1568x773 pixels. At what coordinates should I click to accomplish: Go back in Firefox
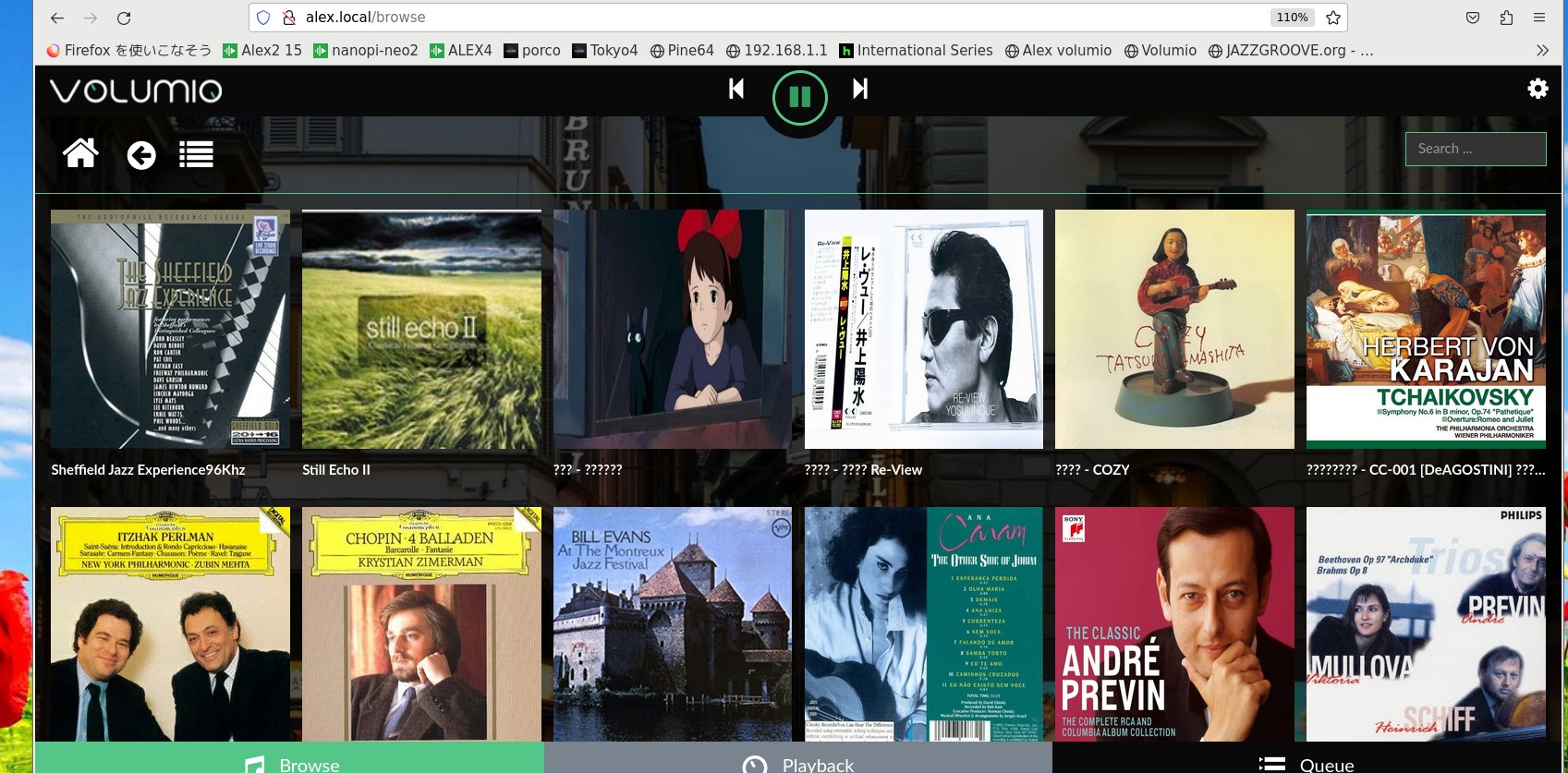[57, 18]
